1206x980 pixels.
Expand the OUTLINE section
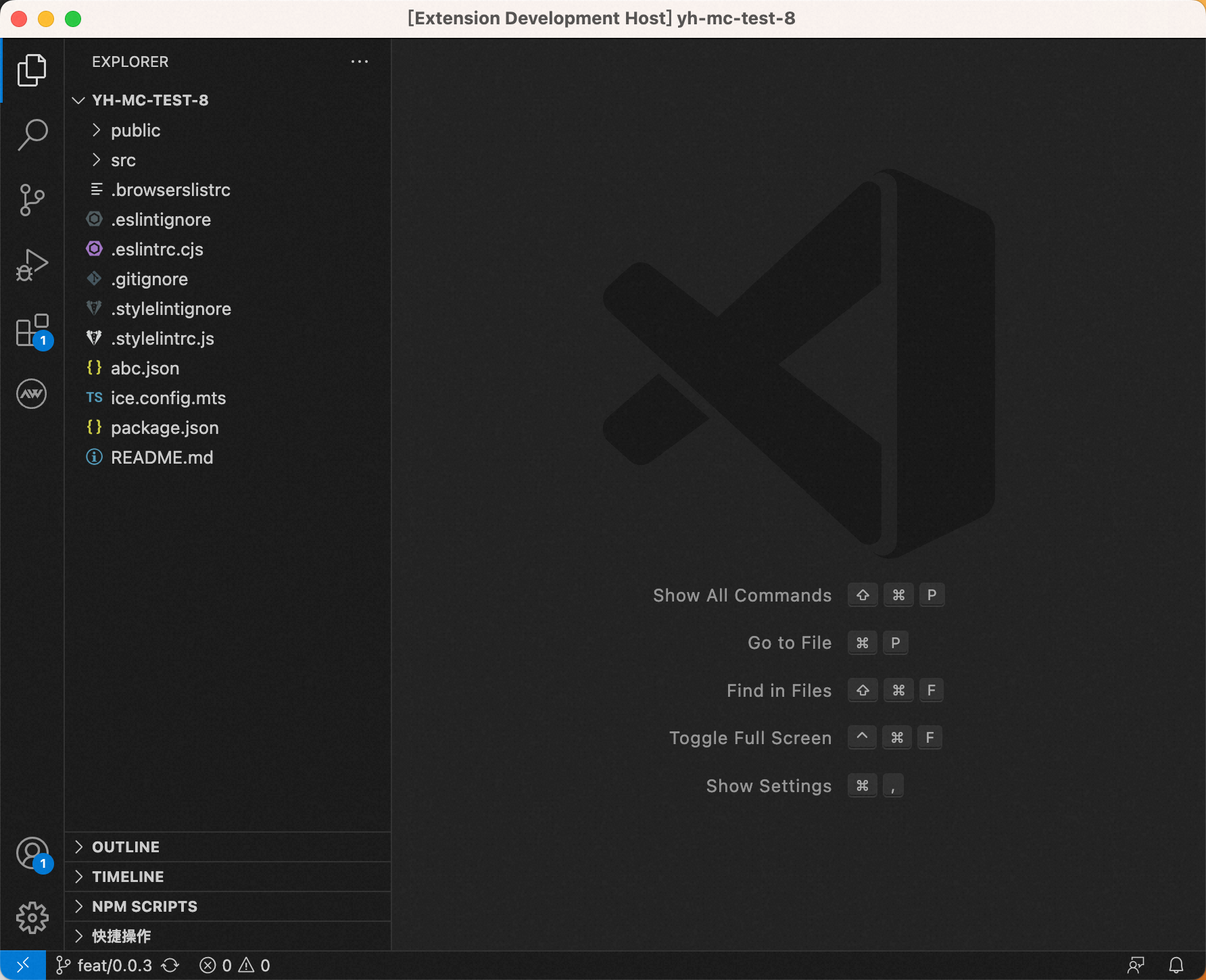228,847
